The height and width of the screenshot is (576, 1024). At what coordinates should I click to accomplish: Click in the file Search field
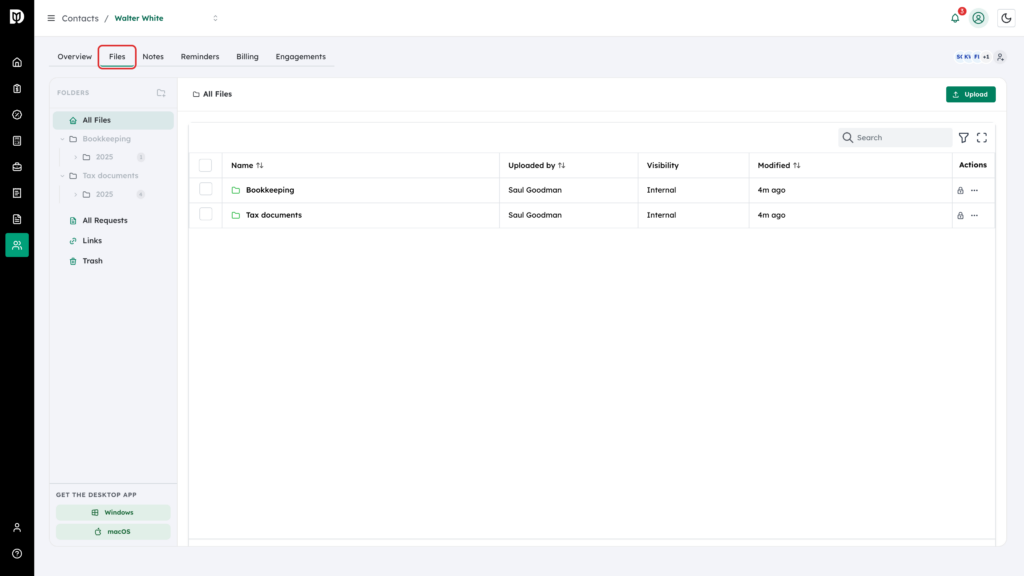(x=895, y=138)
